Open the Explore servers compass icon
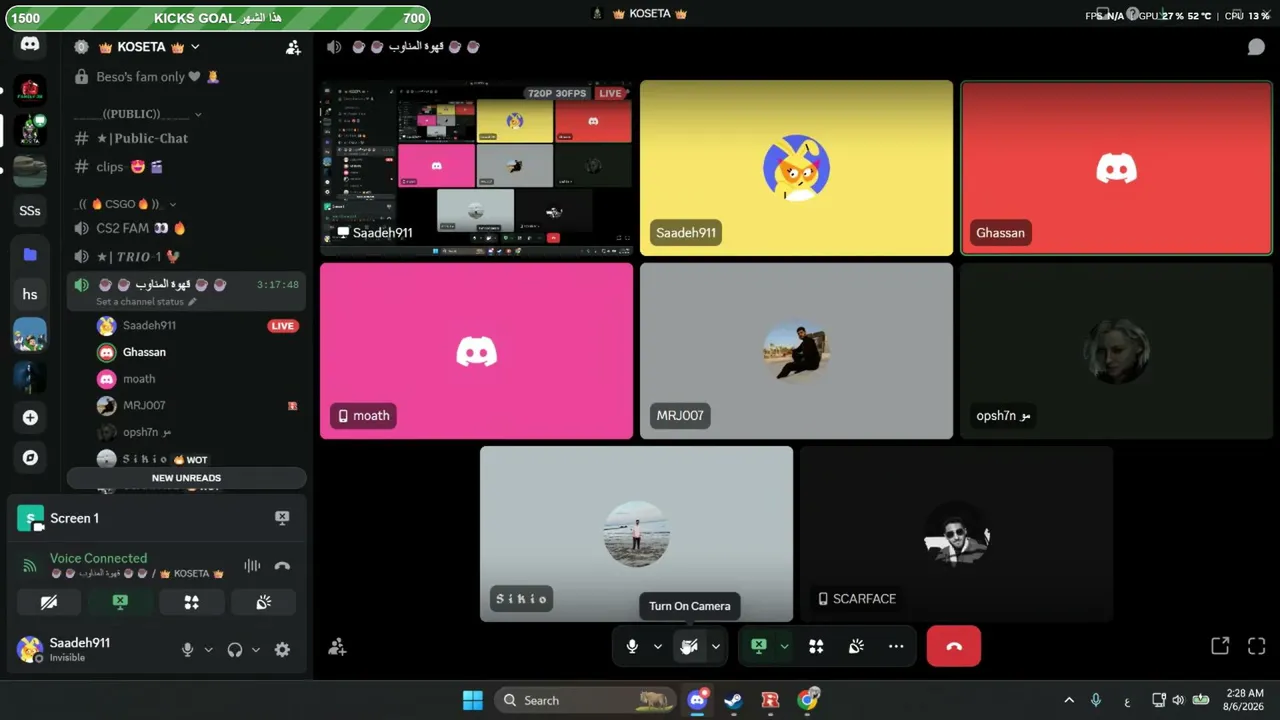1280x720 pixels. click(30, 457)
